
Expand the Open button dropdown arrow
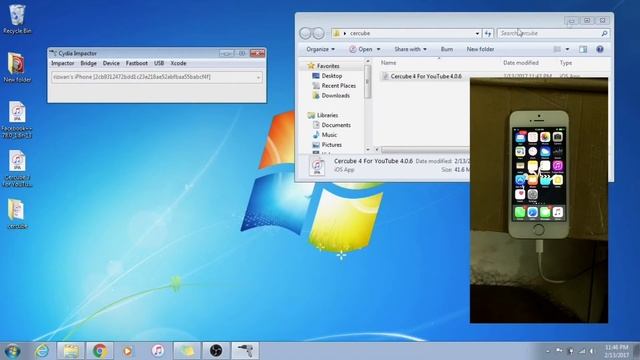[378, 49]
